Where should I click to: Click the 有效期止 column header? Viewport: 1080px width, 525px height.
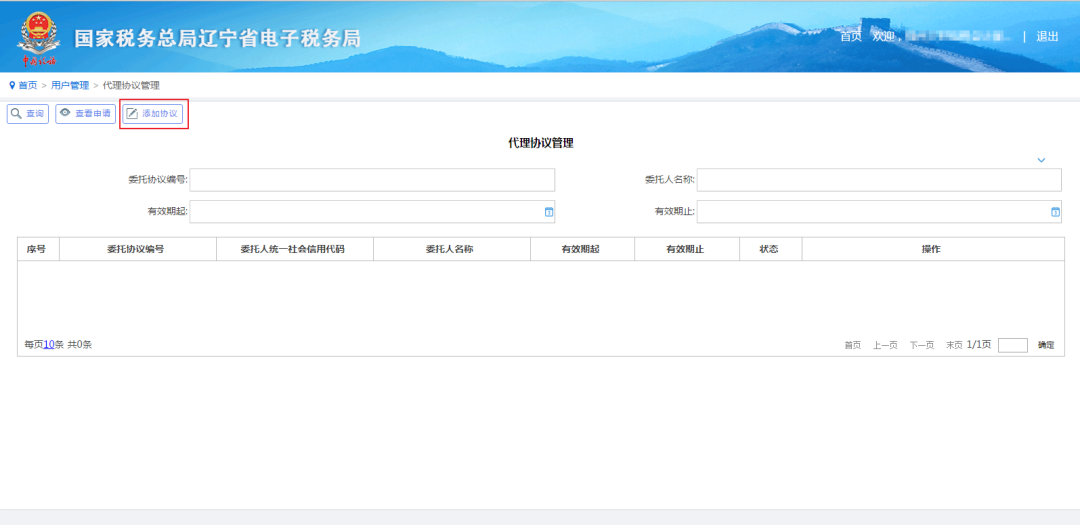685,249
